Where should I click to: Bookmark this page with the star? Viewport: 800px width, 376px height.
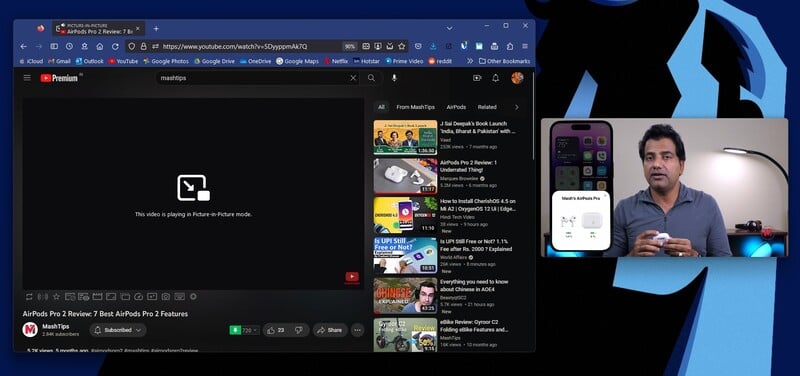[402, 46]
